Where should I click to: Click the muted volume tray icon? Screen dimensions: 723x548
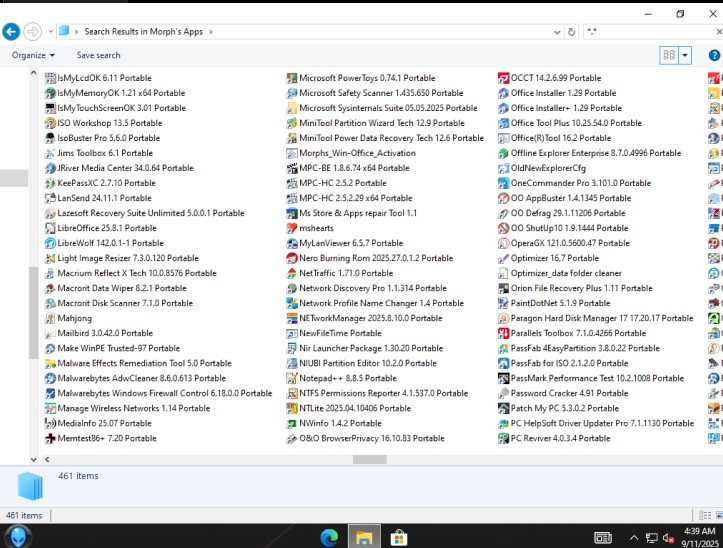click(668, 538)
